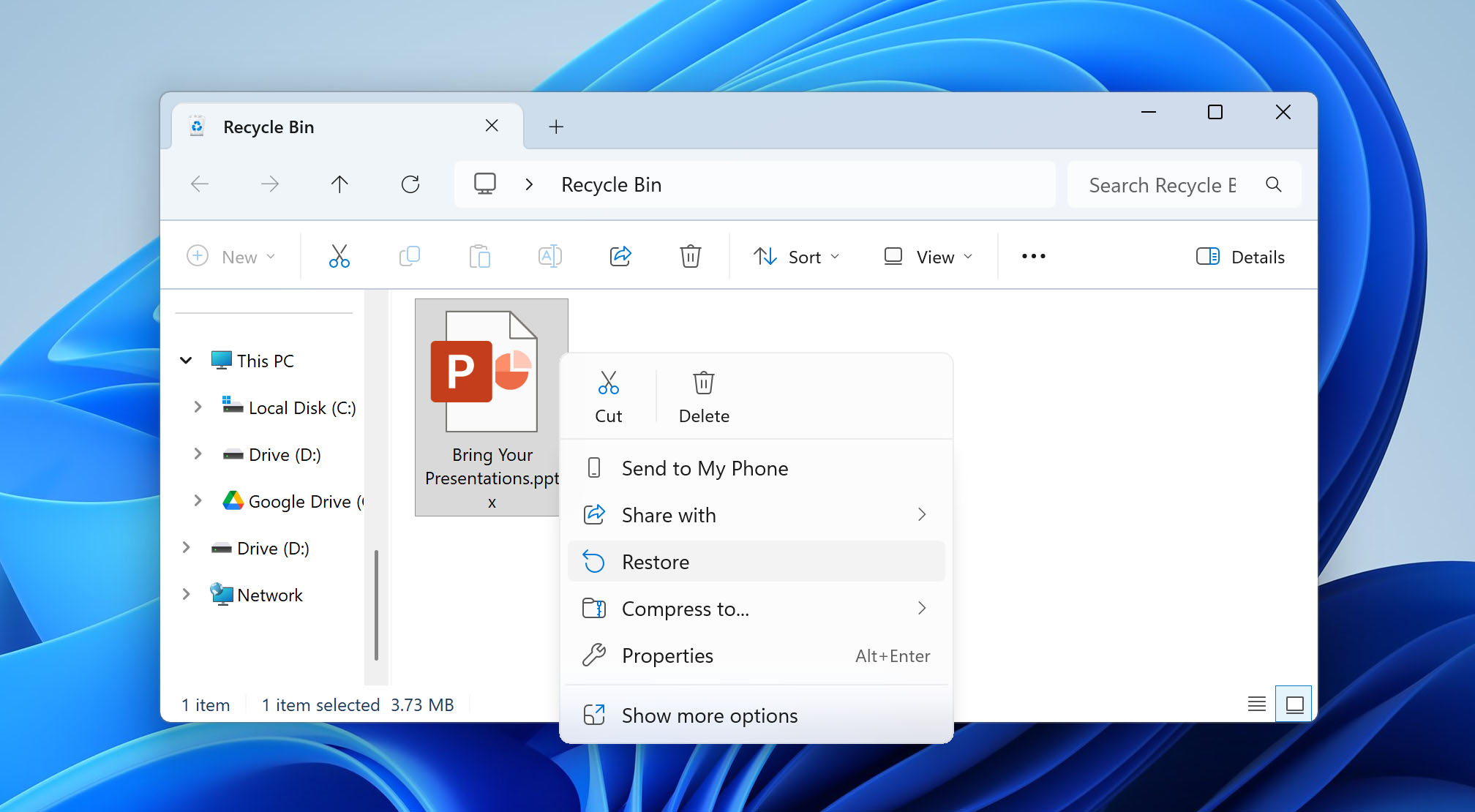Image resolution: width=1475 pixels, height=812 pixels.
Task: Switch to the Recycle Bin tab
Action: (269, 126)
